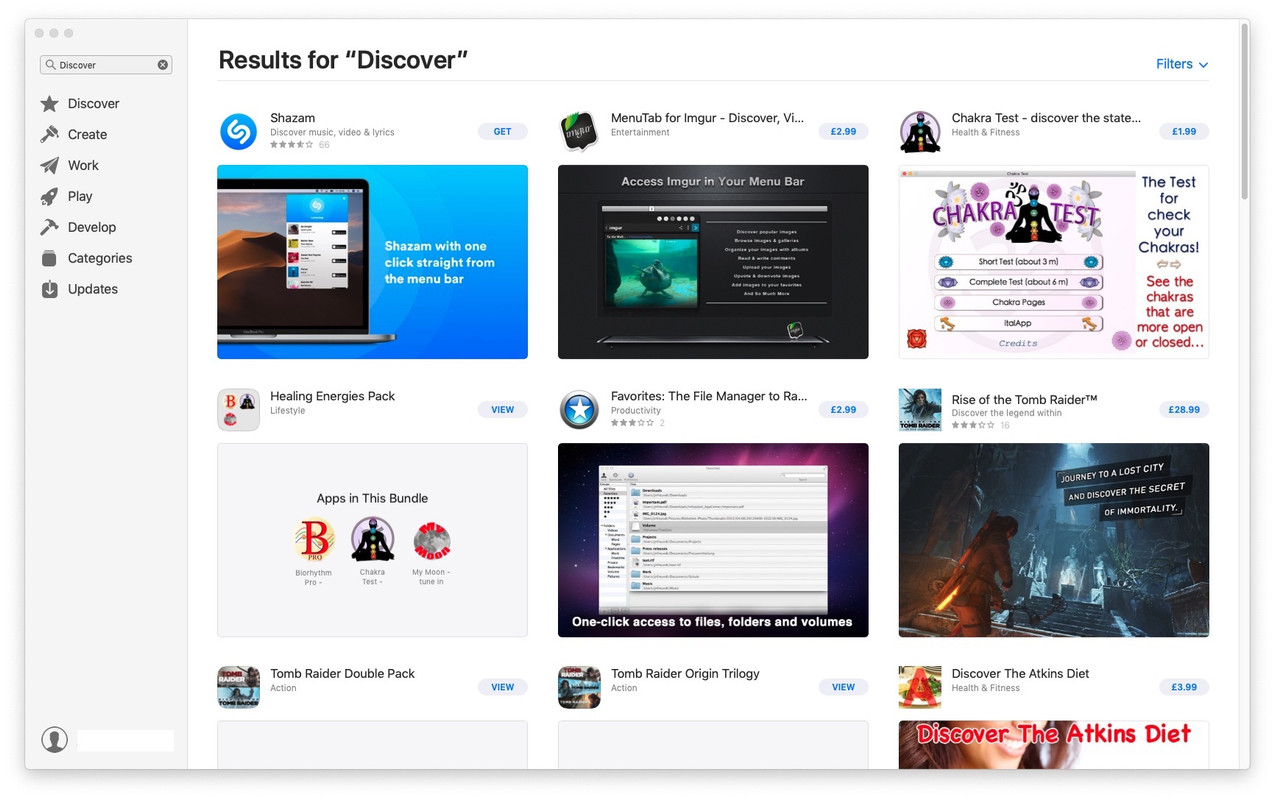
Task: Open the Healing Energies Pack title
Action: pyautogui.click(x=332, y=397)
